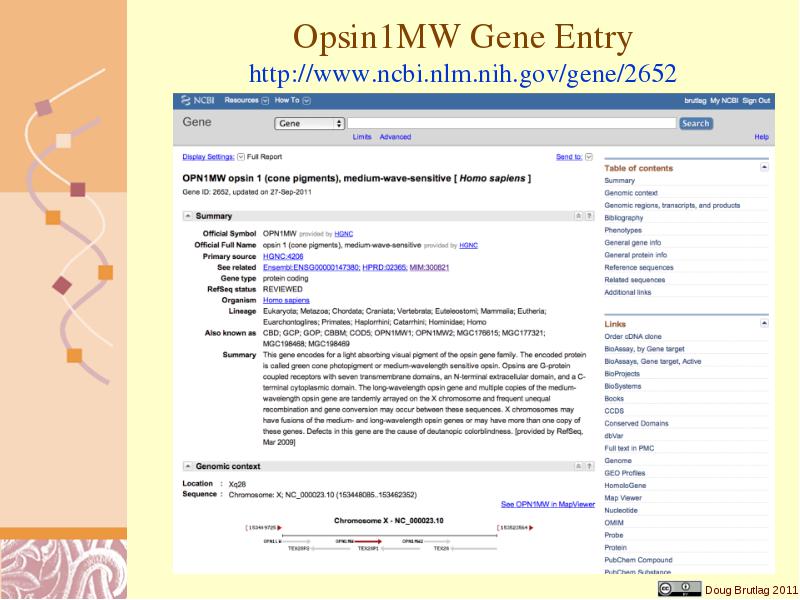Screen dimensions: 800x600
Task: Open the CCDS link
Action: point(614,411)
